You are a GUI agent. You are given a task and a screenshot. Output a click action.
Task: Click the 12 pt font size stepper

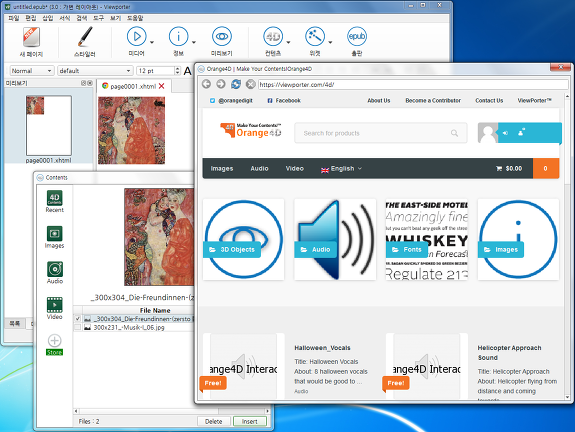[177, 71]
